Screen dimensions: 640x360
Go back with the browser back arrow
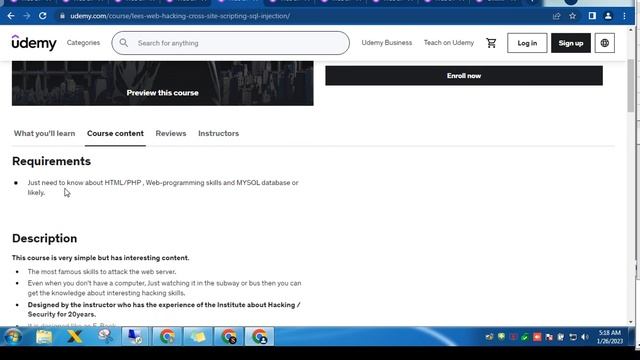point(11,16)
